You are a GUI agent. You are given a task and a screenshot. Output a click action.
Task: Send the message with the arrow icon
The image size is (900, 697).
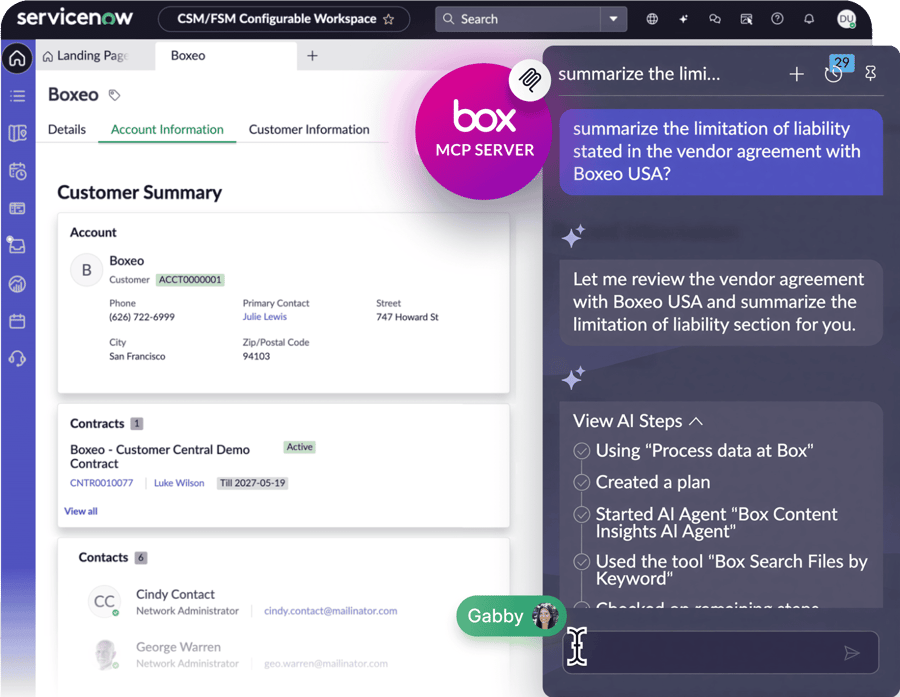click(x=852, y=653)
